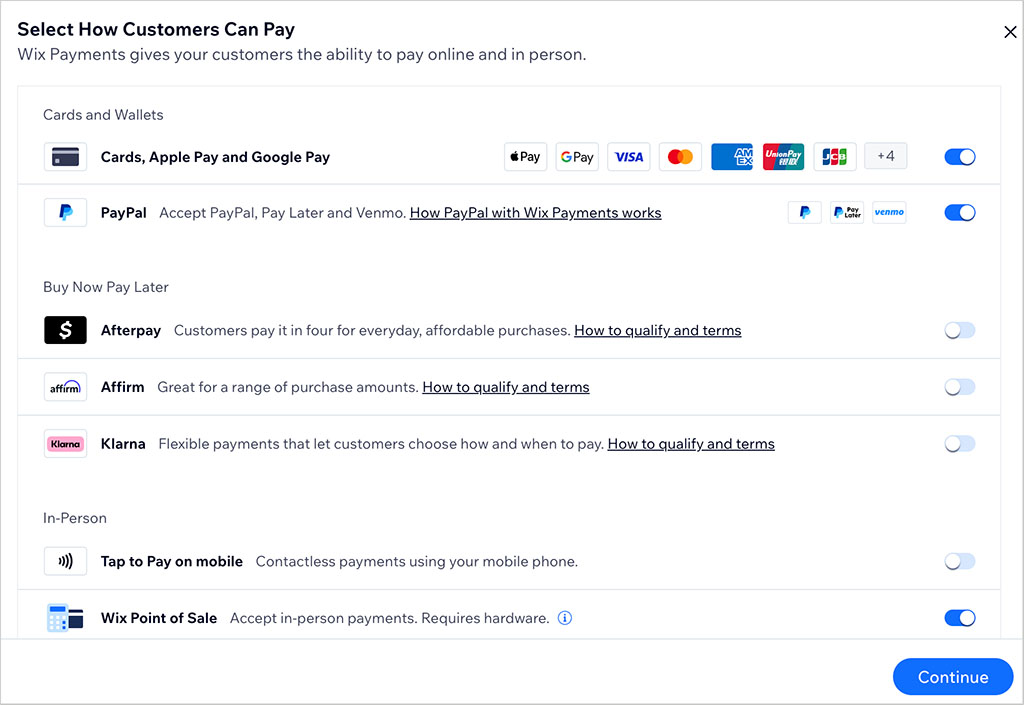Open Klarna How to qualify and terms link
The width and height of the screenshot is (1024, 705).
coord(691,444)
